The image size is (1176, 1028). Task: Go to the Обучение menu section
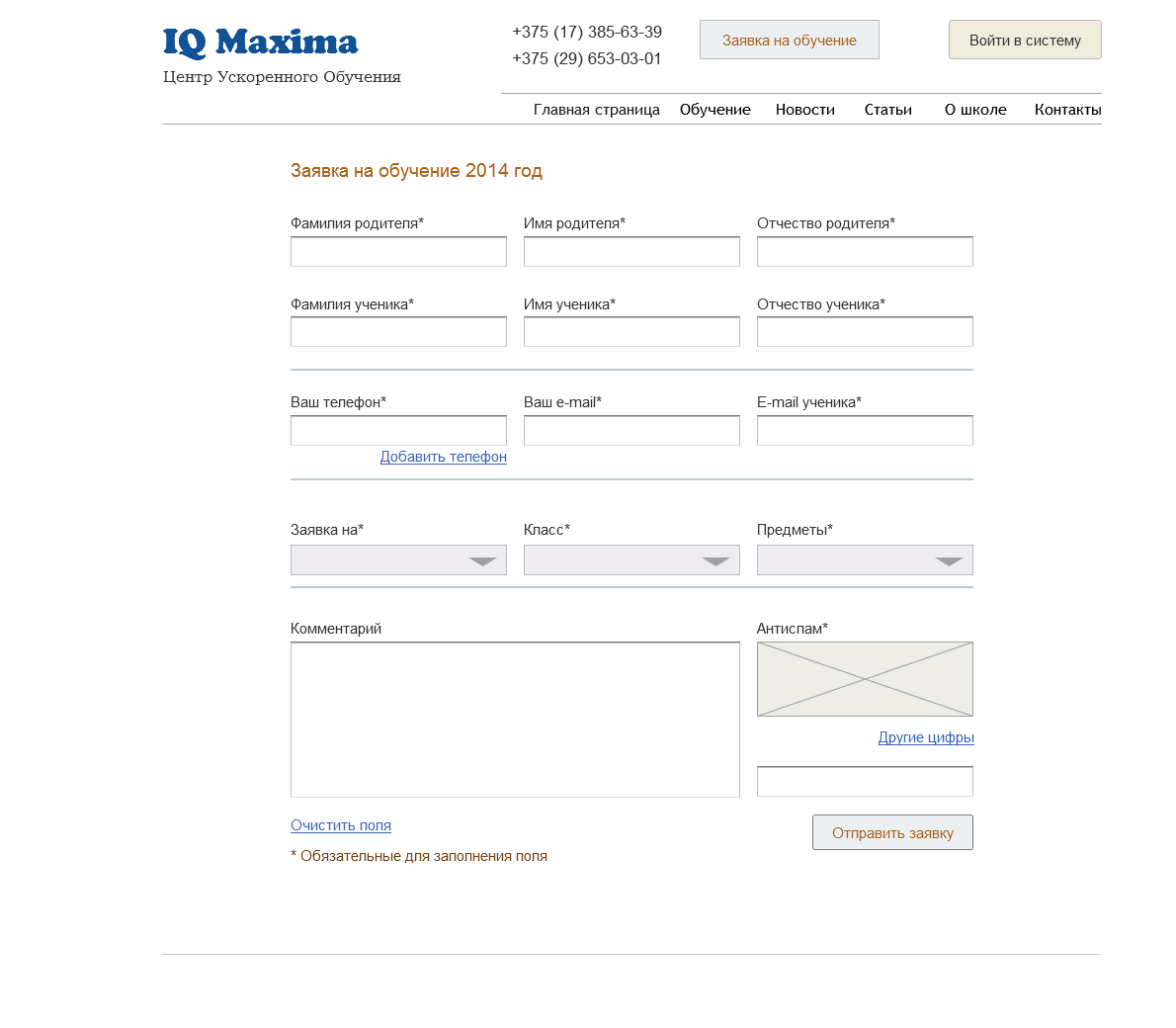pos(714,110)
